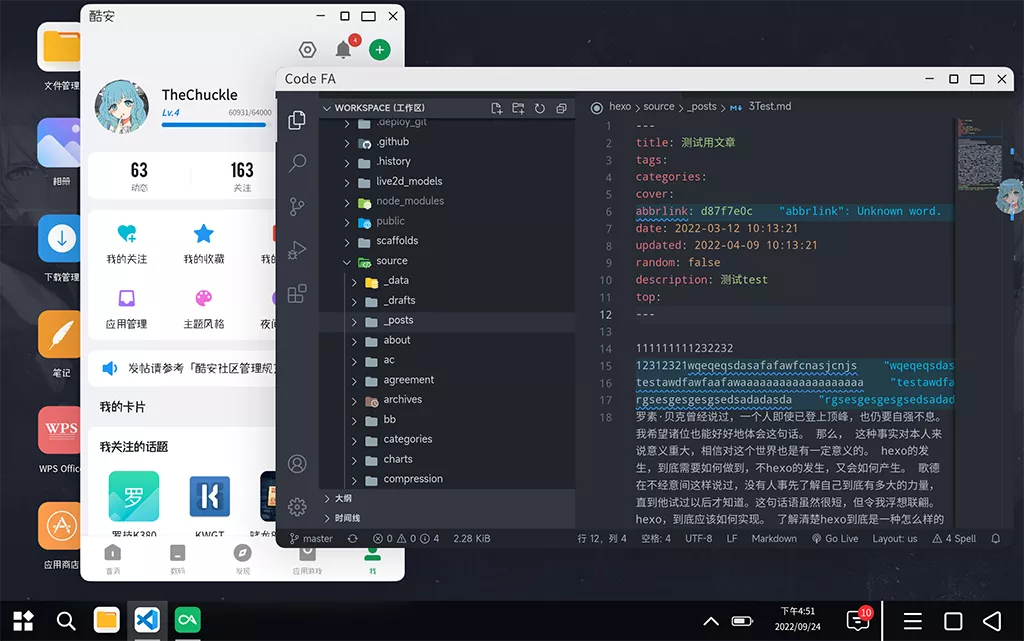Switch to 数码 tab in 酷安

(178, 559)
